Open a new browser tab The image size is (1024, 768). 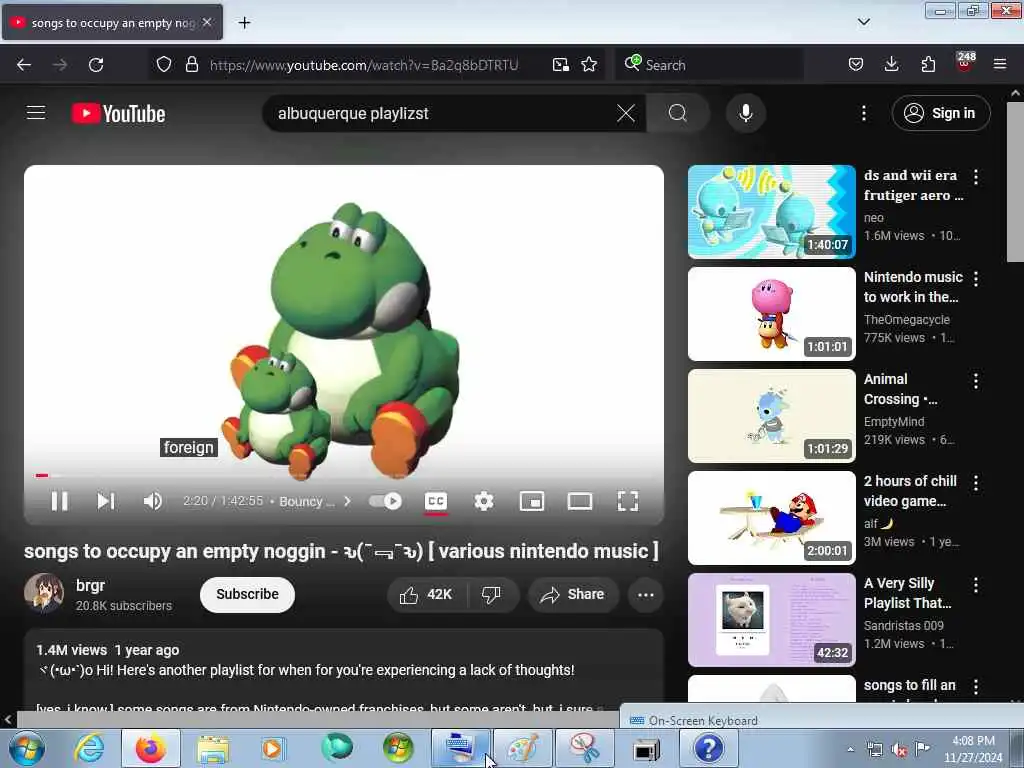[x=244, y=23]
